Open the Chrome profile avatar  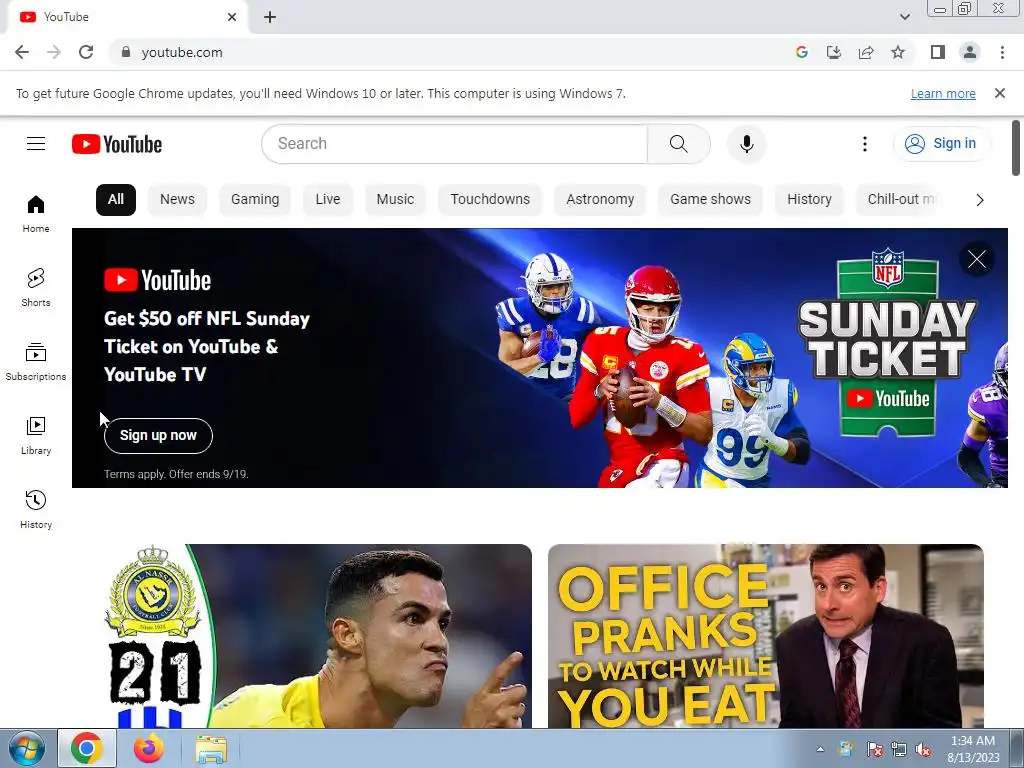pos(970,52)
